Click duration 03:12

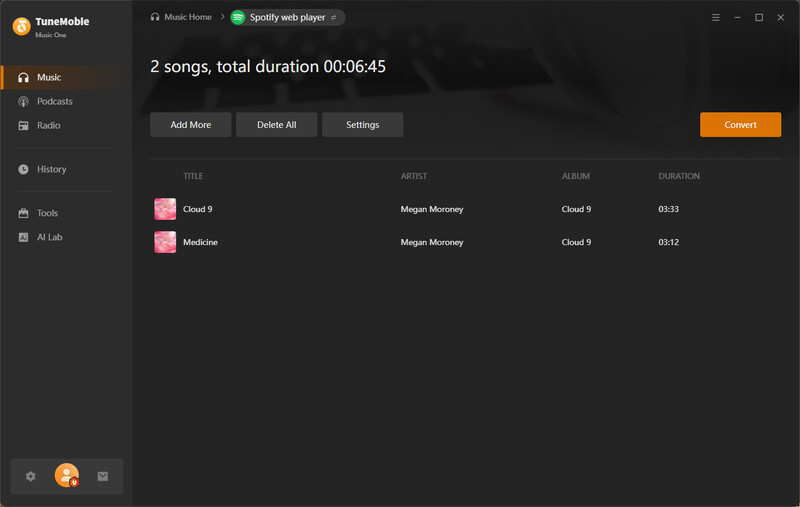tap(668, 242)
